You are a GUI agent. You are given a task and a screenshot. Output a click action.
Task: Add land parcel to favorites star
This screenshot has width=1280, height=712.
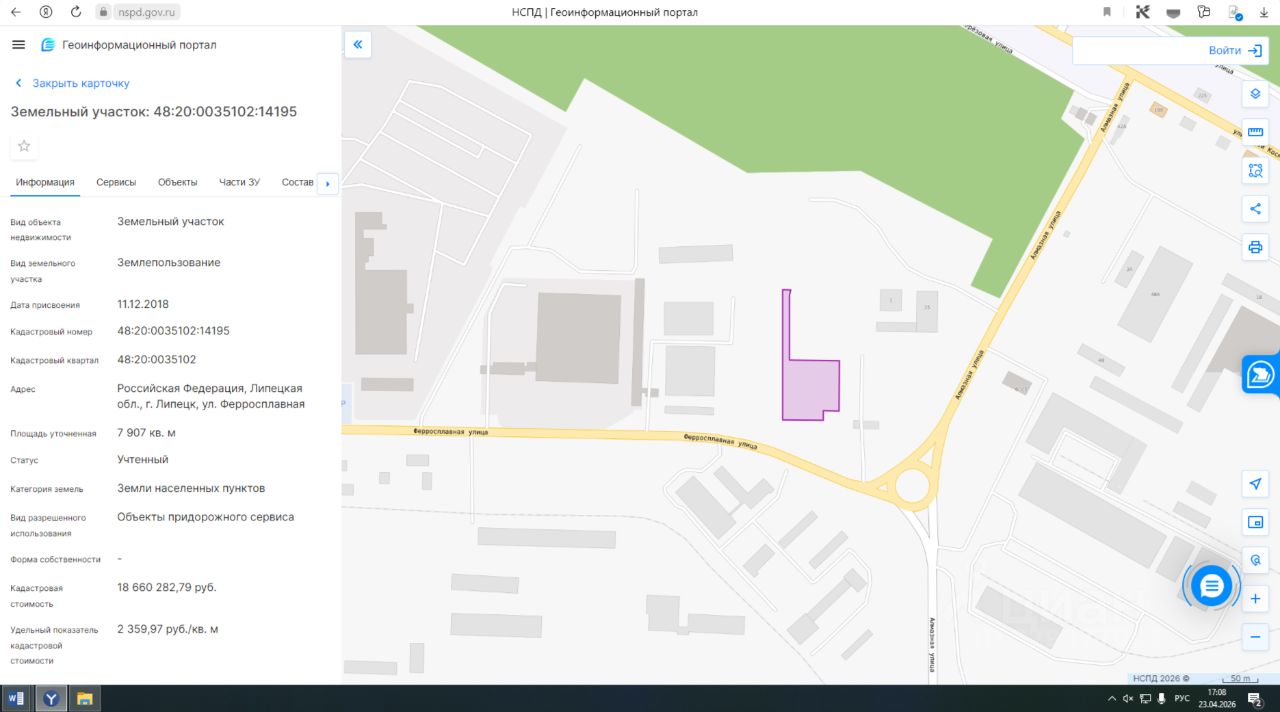pyautogui.click(x=24, y=146)
